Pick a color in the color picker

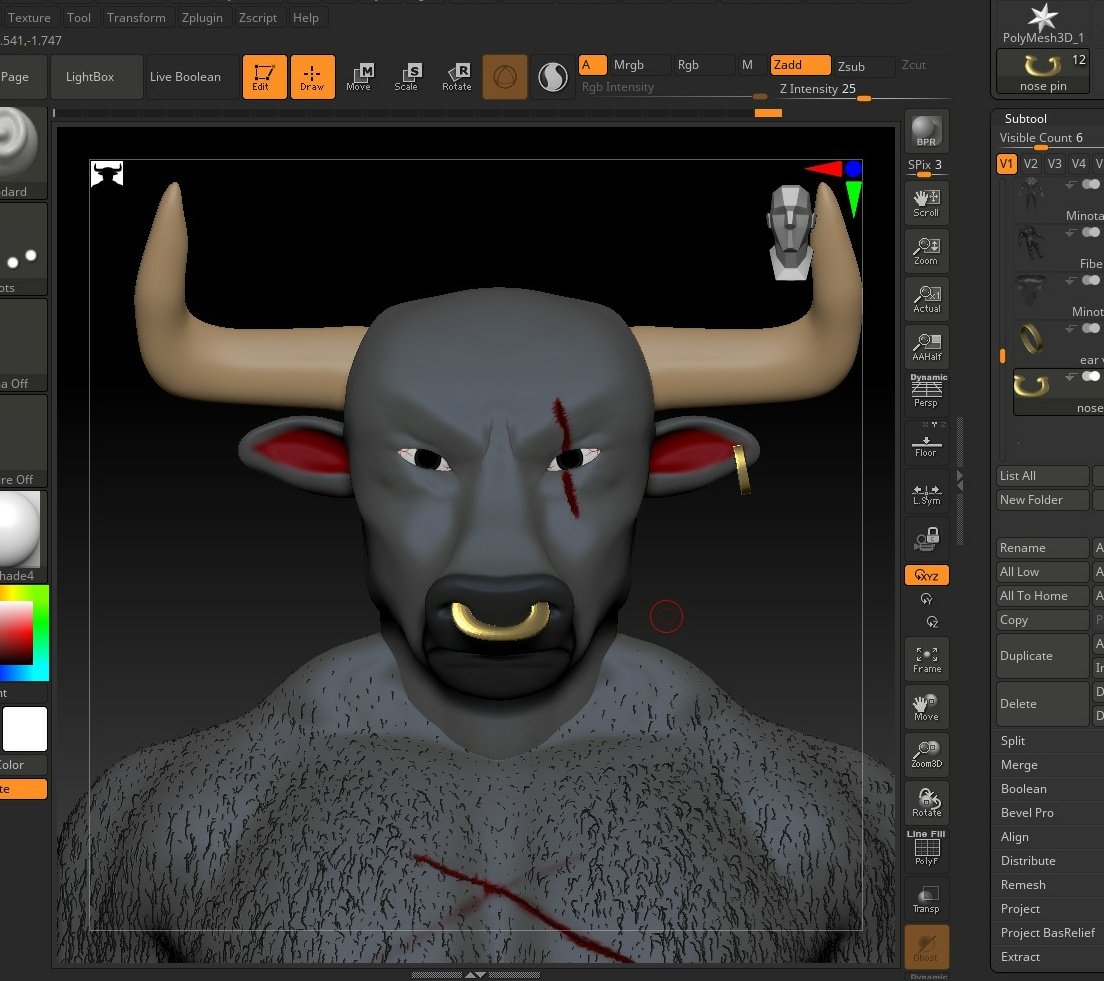[24, 632]
